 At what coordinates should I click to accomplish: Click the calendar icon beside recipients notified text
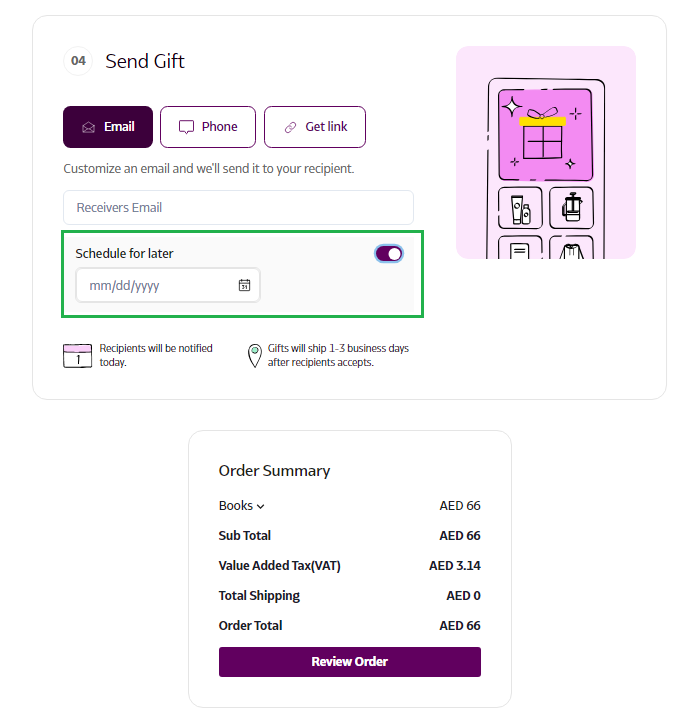77,355
